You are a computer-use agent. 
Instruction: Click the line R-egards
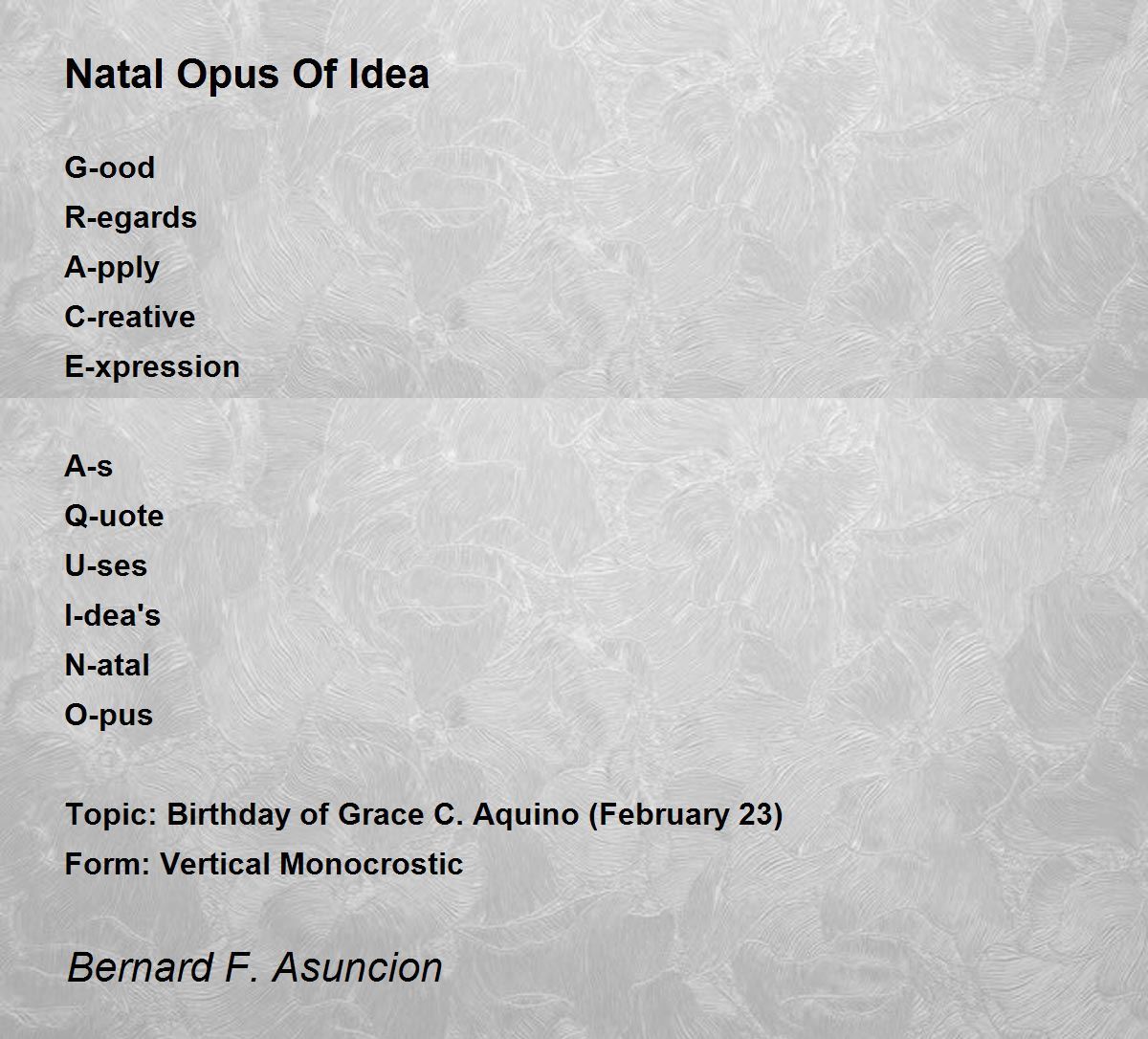(x=130, y=217)
